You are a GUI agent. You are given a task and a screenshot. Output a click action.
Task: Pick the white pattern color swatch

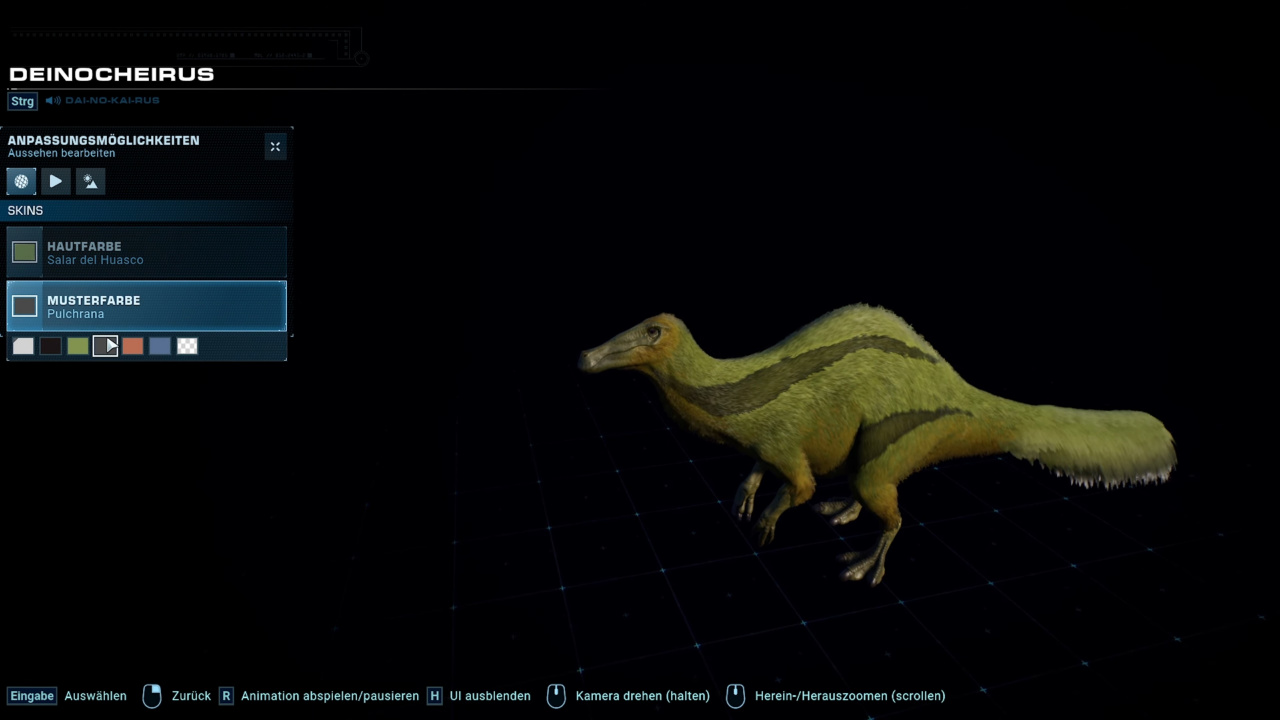[x=23, y=346]
